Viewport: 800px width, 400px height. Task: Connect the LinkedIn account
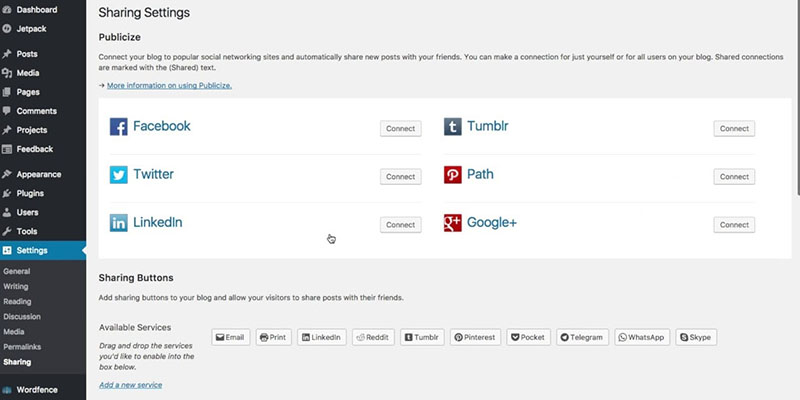[x=401, y=224]
